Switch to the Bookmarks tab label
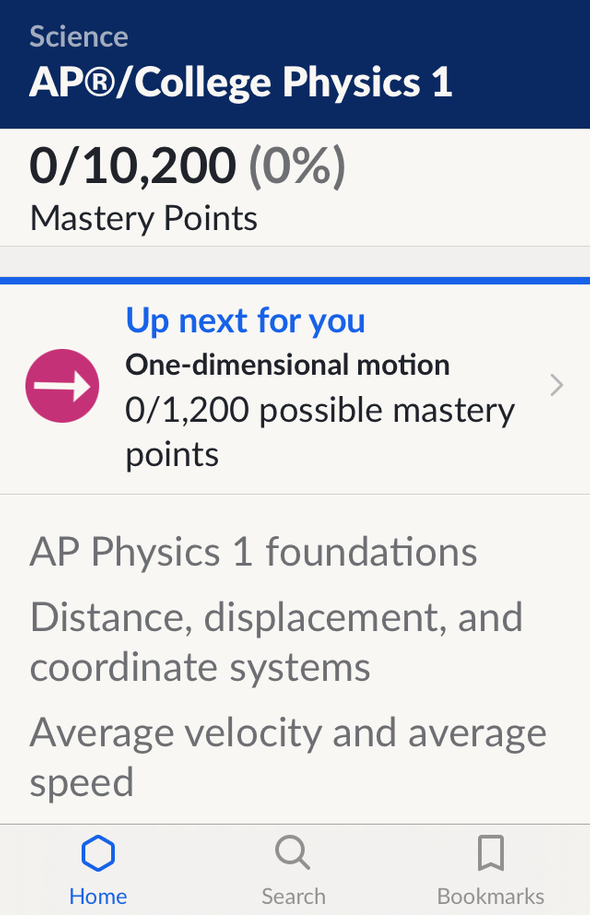 (491, 896)
